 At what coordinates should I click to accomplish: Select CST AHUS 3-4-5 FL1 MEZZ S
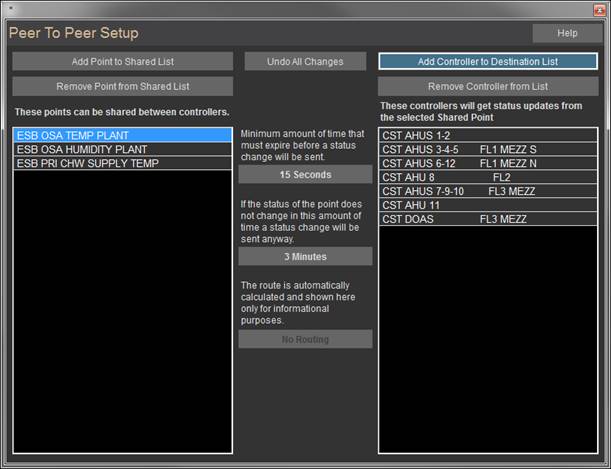click(487, 149)
